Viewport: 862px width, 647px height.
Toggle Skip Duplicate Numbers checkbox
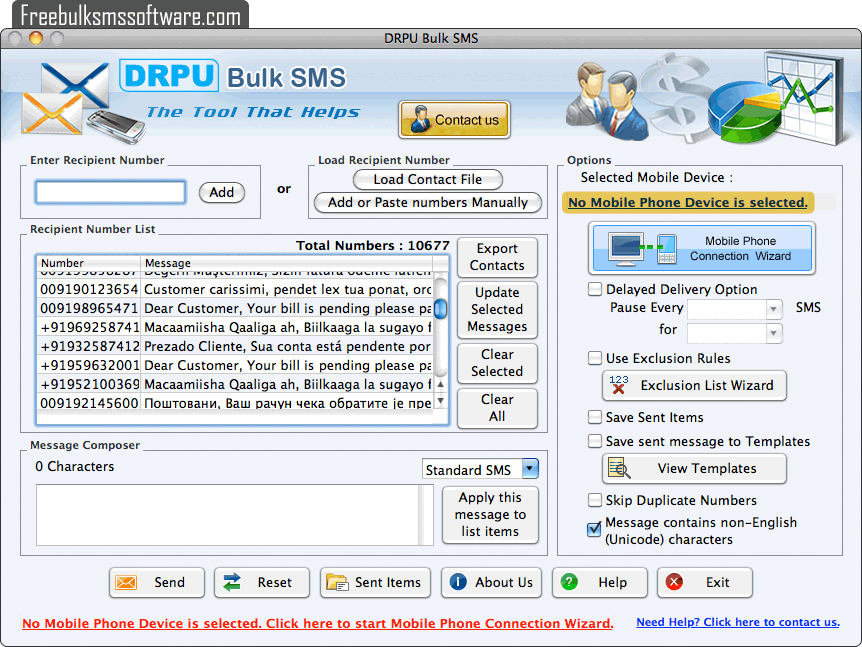pos(595,500)
